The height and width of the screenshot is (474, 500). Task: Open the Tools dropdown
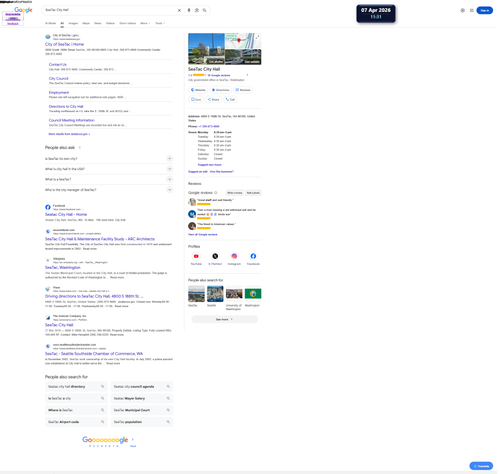[x=160, y=23]
